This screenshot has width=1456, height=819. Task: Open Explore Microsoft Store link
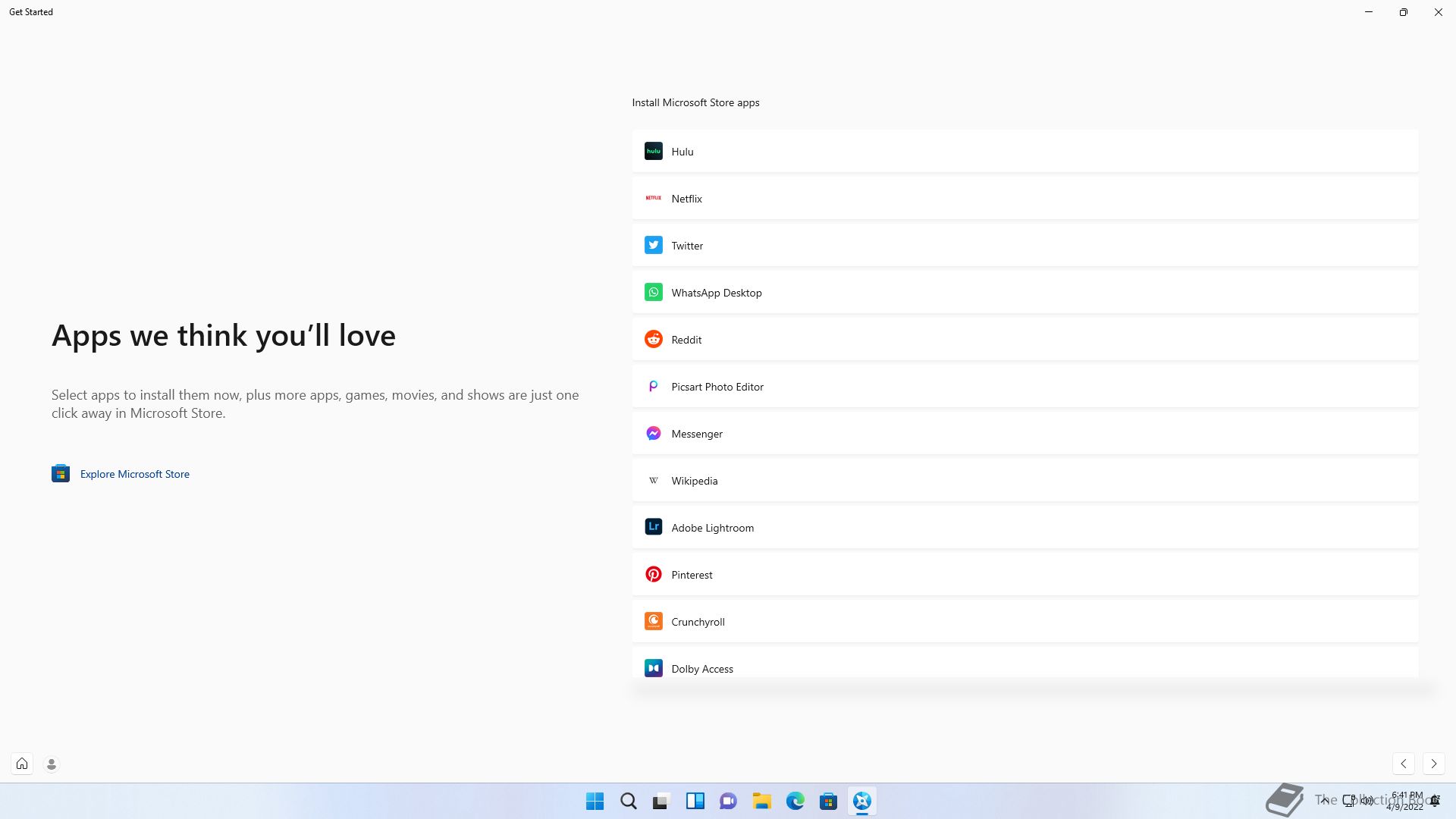tap(135, 474)
